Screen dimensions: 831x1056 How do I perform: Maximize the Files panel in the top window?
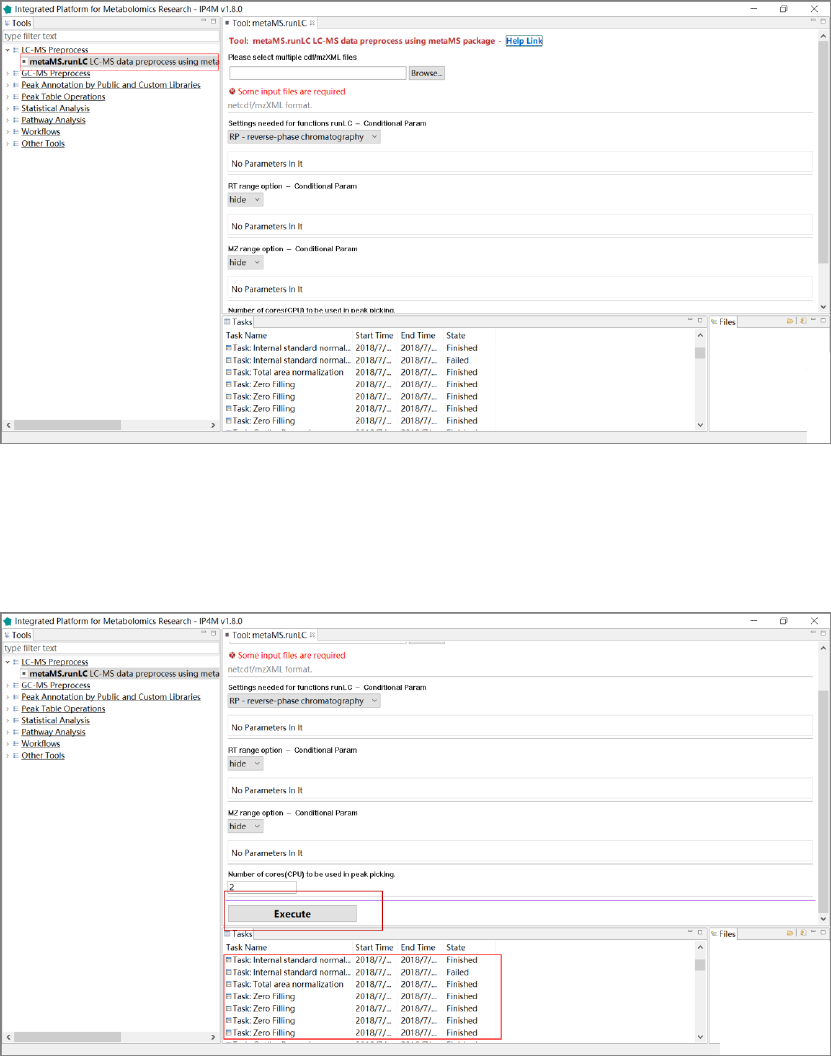823,320
